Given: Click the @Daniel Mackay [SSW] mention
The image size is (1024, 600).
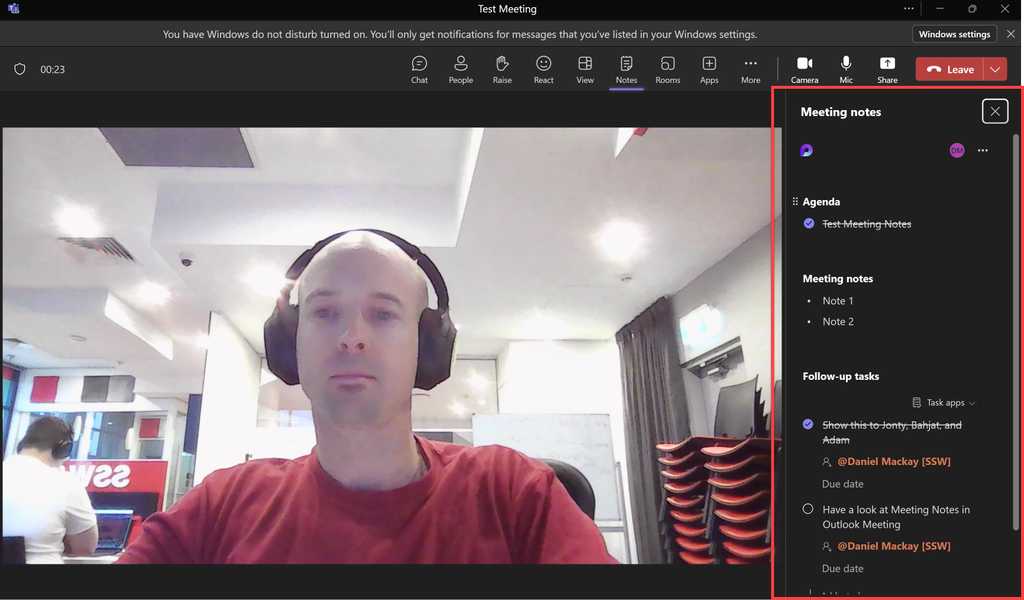Looking at the screenshot, I should coord(893,461).
